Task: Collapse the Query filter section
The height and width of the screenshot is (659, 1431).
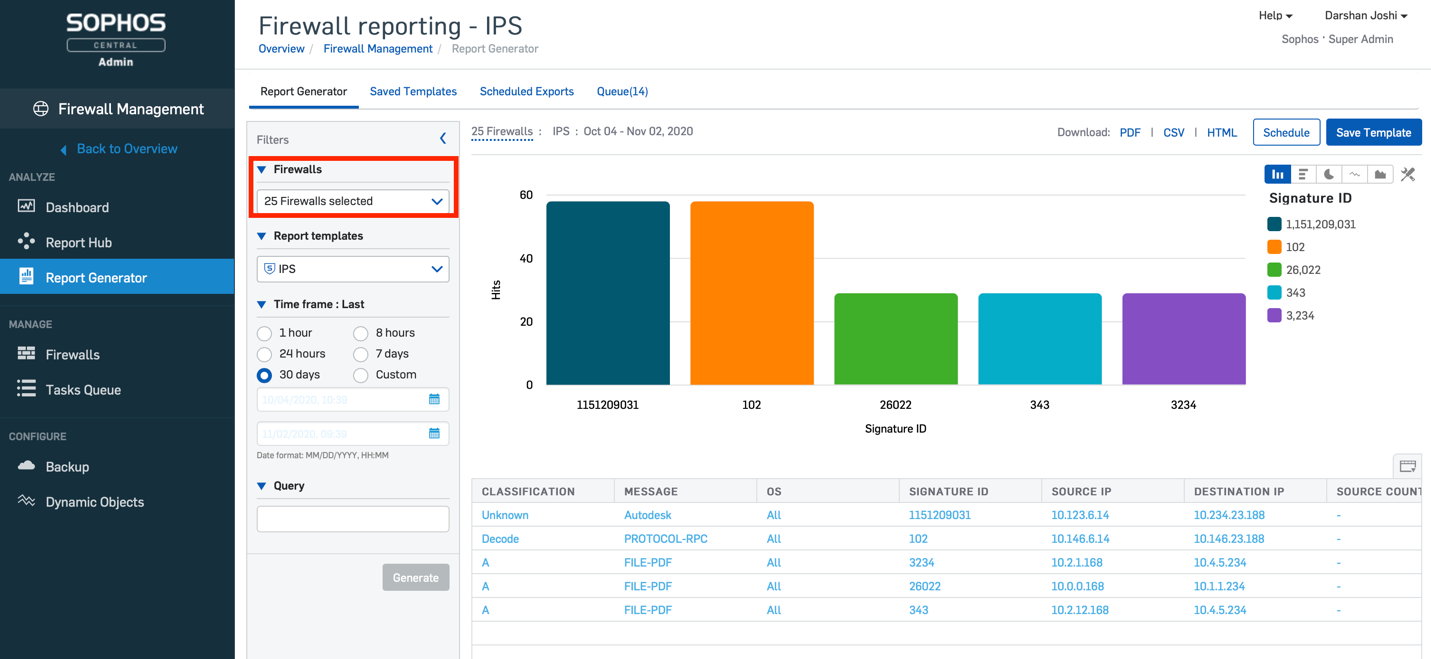Action: coord(262,486)
